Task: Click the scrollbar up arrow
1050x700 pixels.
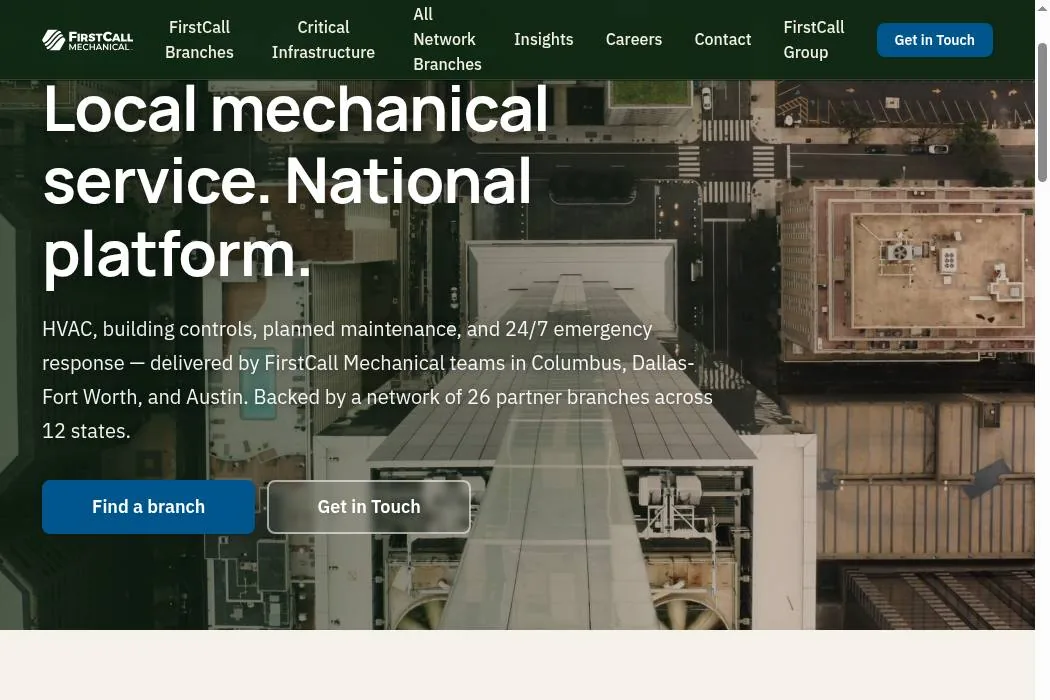Action: [1042, 7]
